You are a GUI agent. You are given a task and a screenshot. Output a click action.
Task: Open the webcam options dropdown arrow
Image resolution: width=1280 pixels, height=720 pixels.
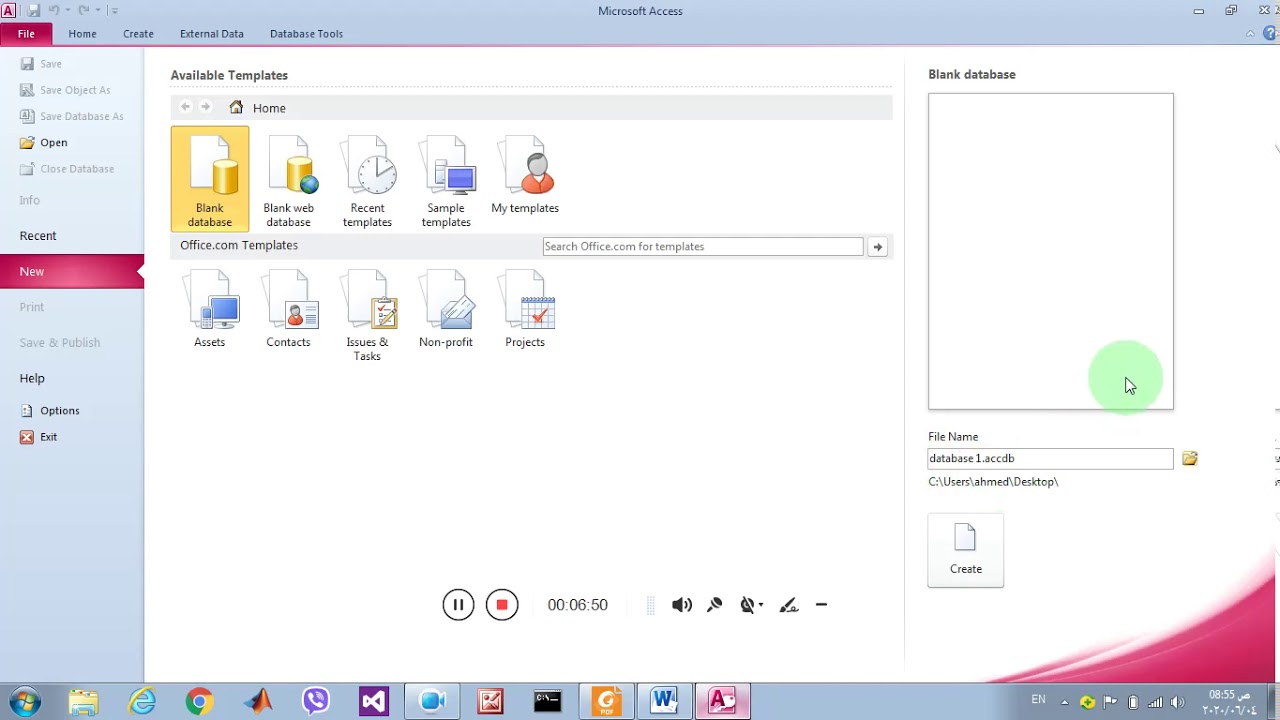point(761,605)
